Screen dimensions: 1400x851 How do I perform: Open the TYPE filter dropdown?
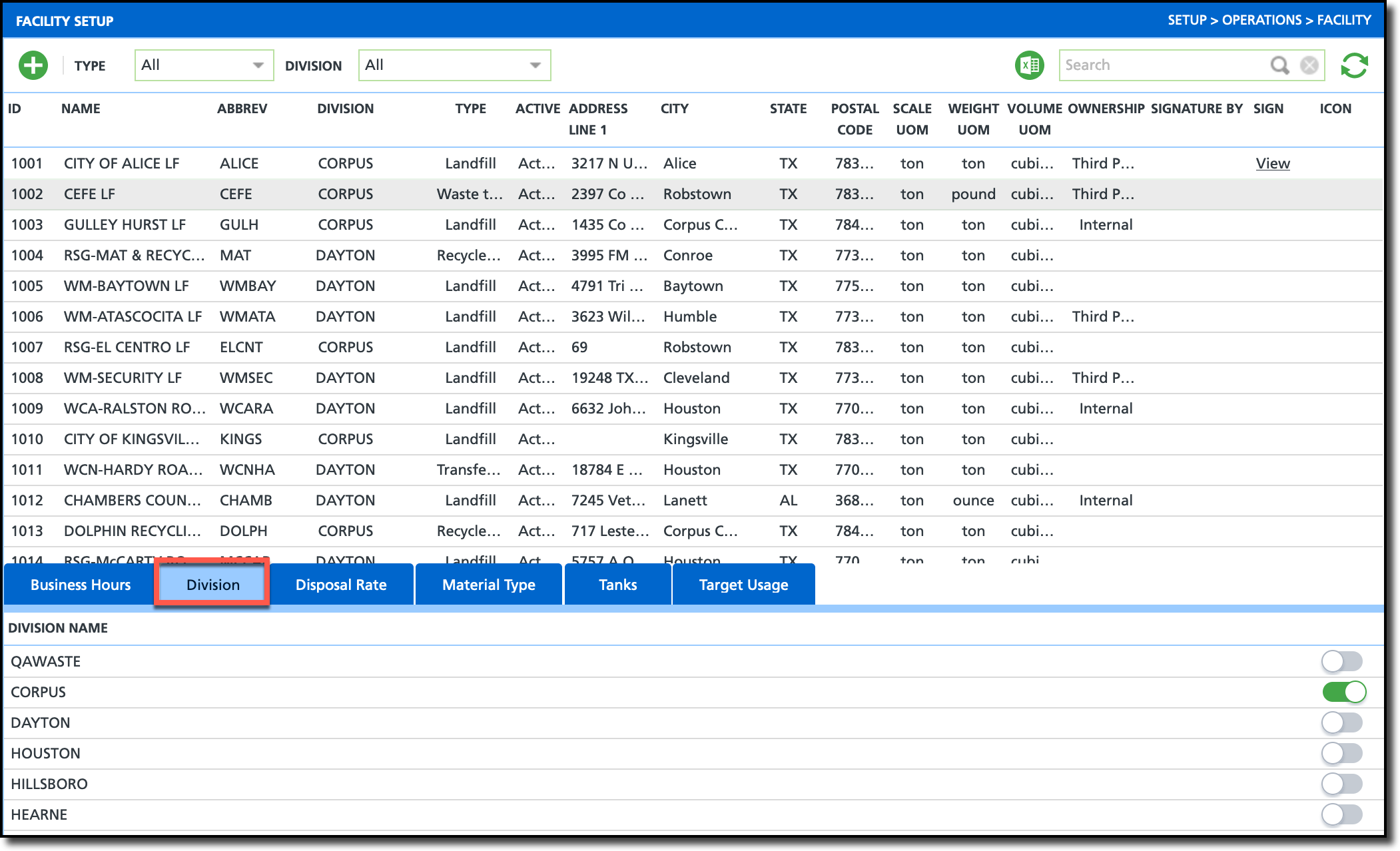coord(204,65)
